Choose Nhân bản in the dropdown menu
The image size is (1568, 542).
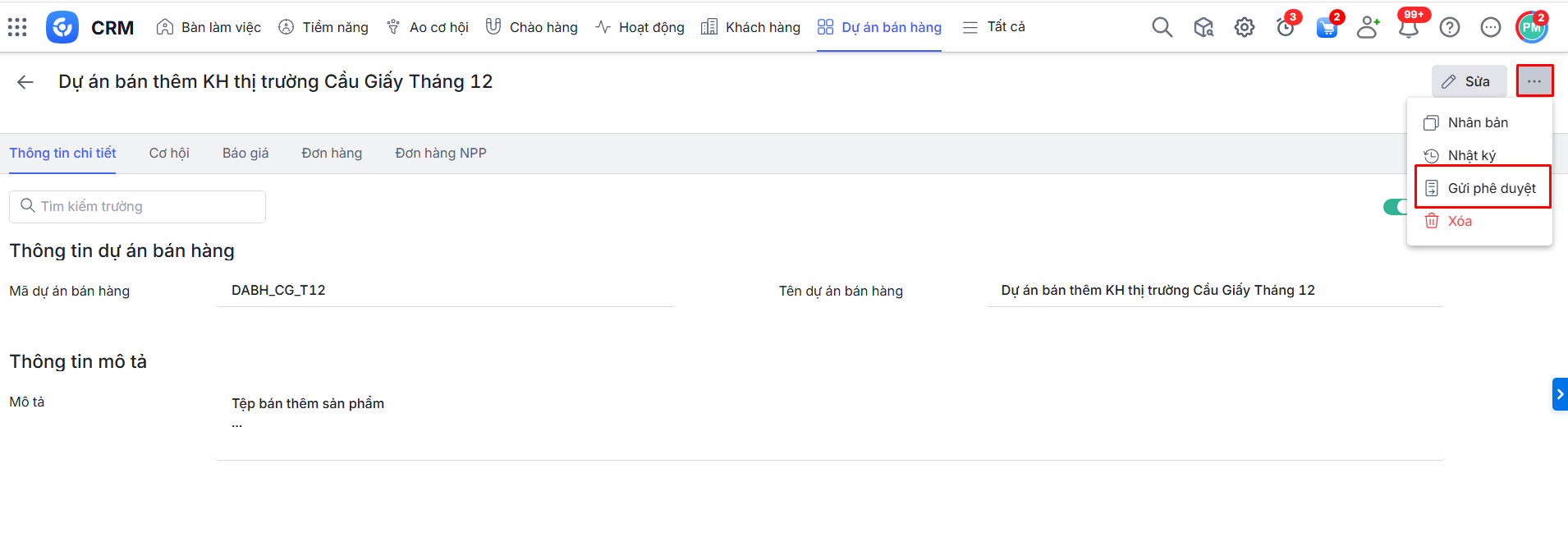pyautogui.click(x=1477, y=122)
